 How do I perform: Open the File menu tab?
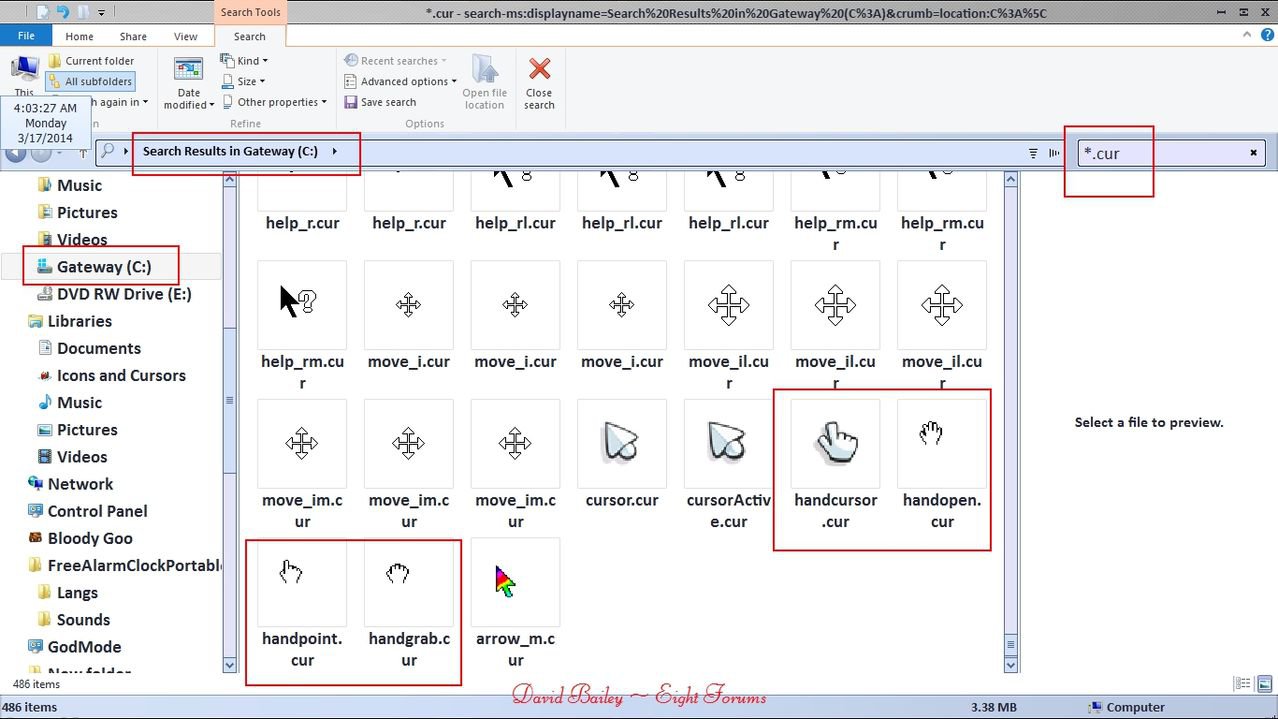click(26, 36)
